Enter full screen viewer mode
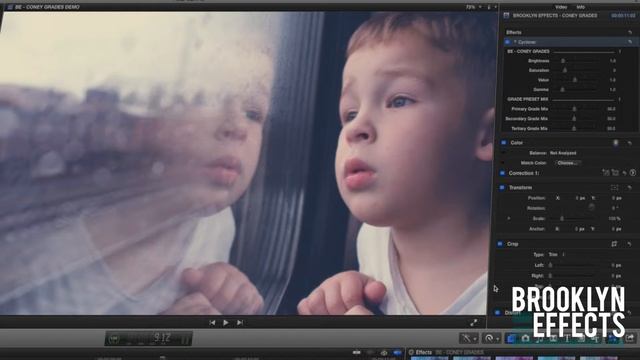The height and width of the screenshot is (360, 640). pyautogui.click(x=473, y=323)
